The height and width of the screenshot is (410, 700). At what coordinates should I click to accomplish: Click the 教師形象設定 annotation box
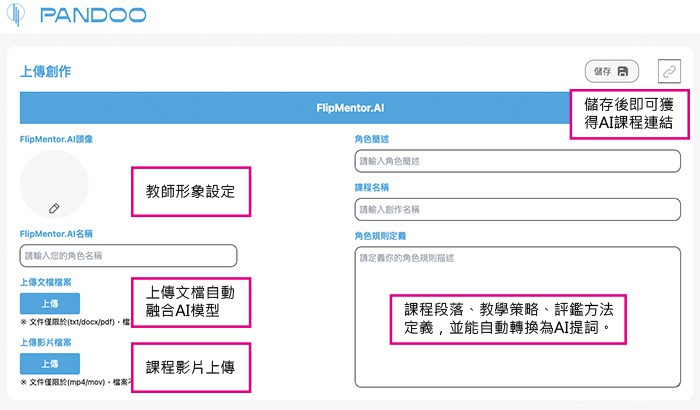click(190, 187)
